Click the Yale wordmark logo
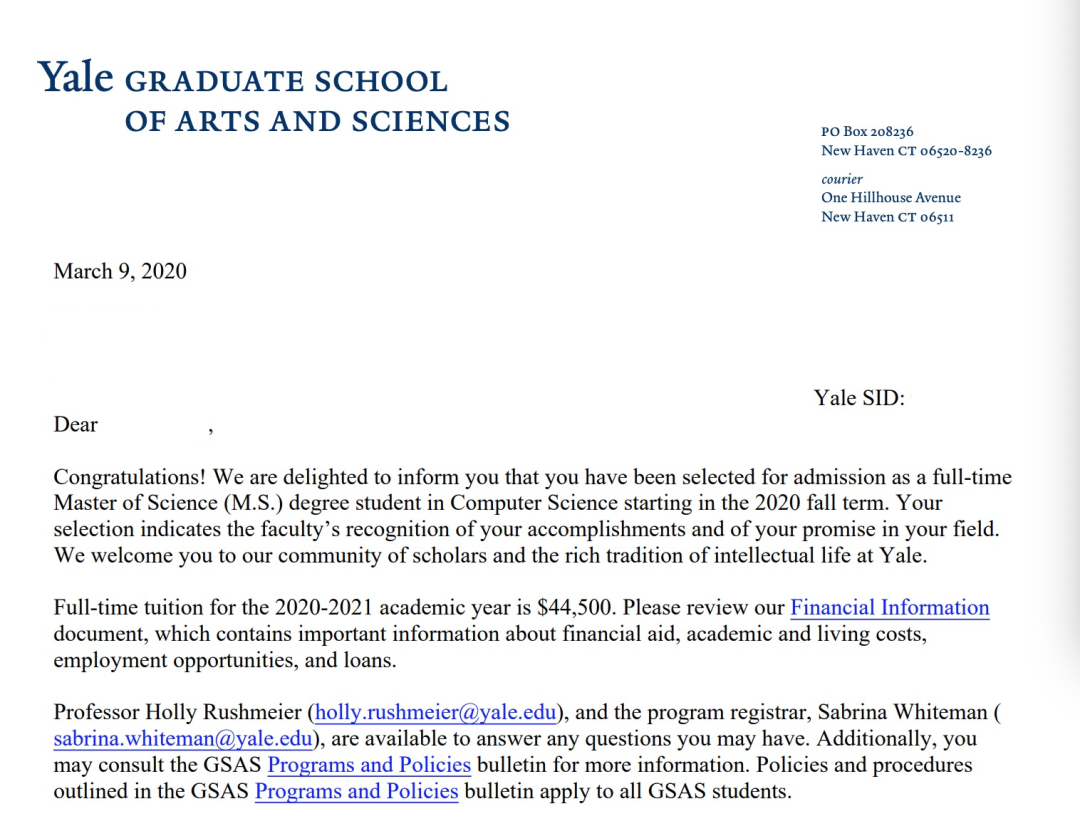1080x826 pixels. 76,78
